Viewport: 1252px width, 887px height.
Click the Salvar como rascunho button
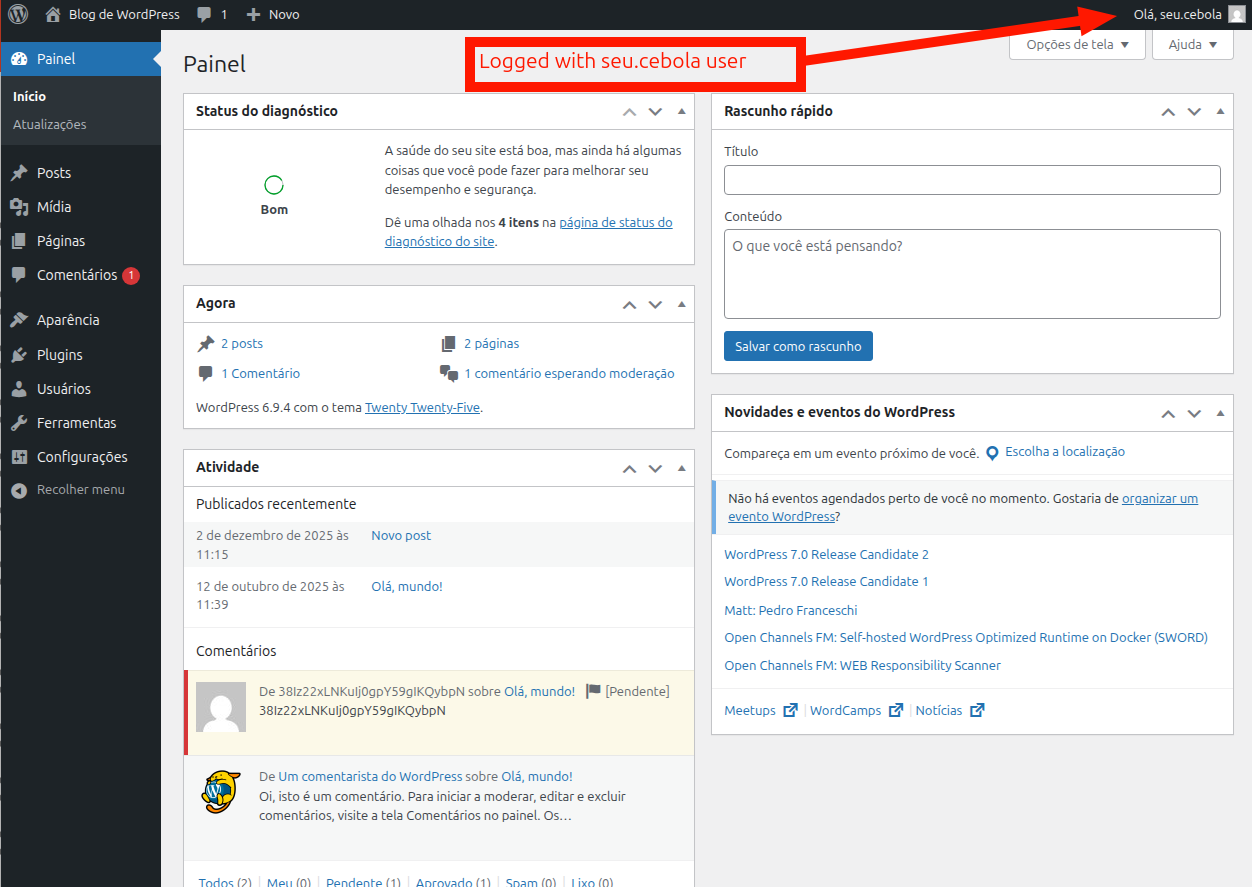pyautogui.click(x=797, y=345)
